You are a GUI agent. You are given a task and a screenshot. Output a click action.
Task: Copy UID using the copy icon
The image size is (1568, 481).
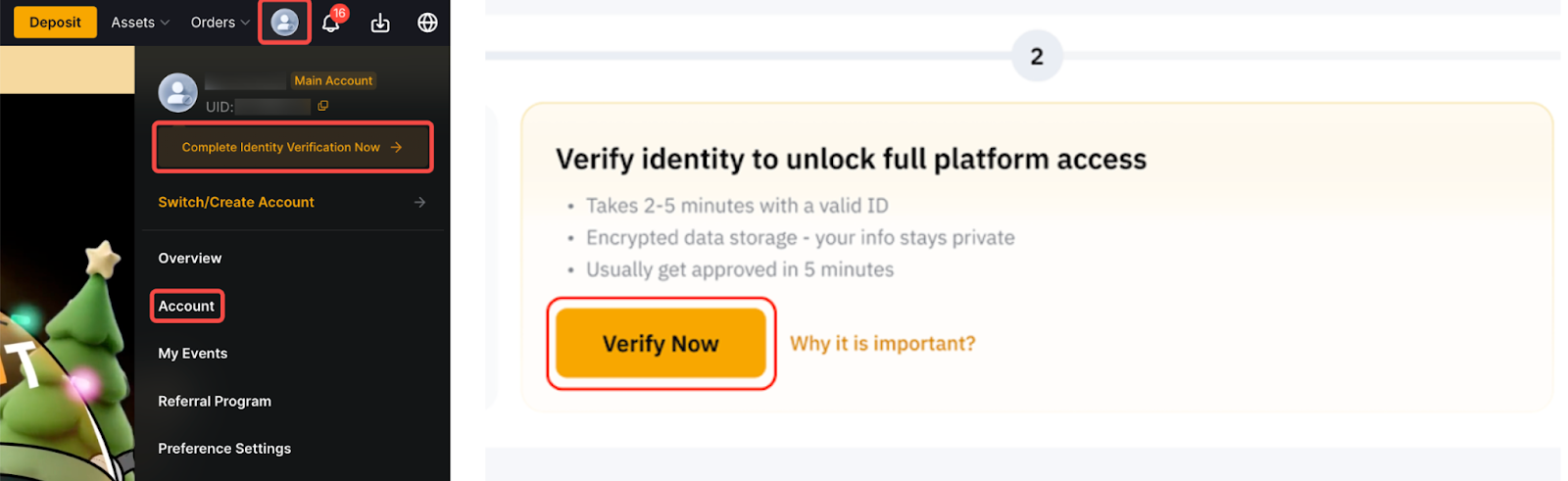(x=322, y=106)
